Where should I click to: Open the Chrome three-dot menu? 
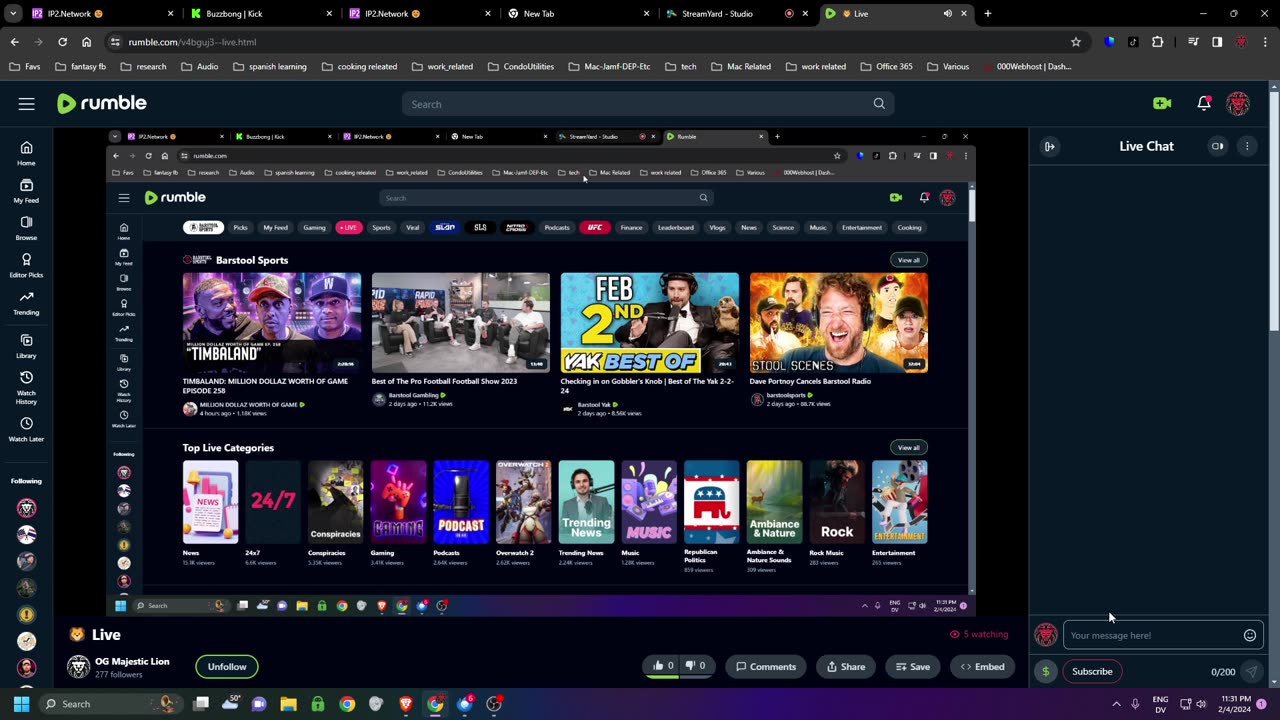point(1266,42)
